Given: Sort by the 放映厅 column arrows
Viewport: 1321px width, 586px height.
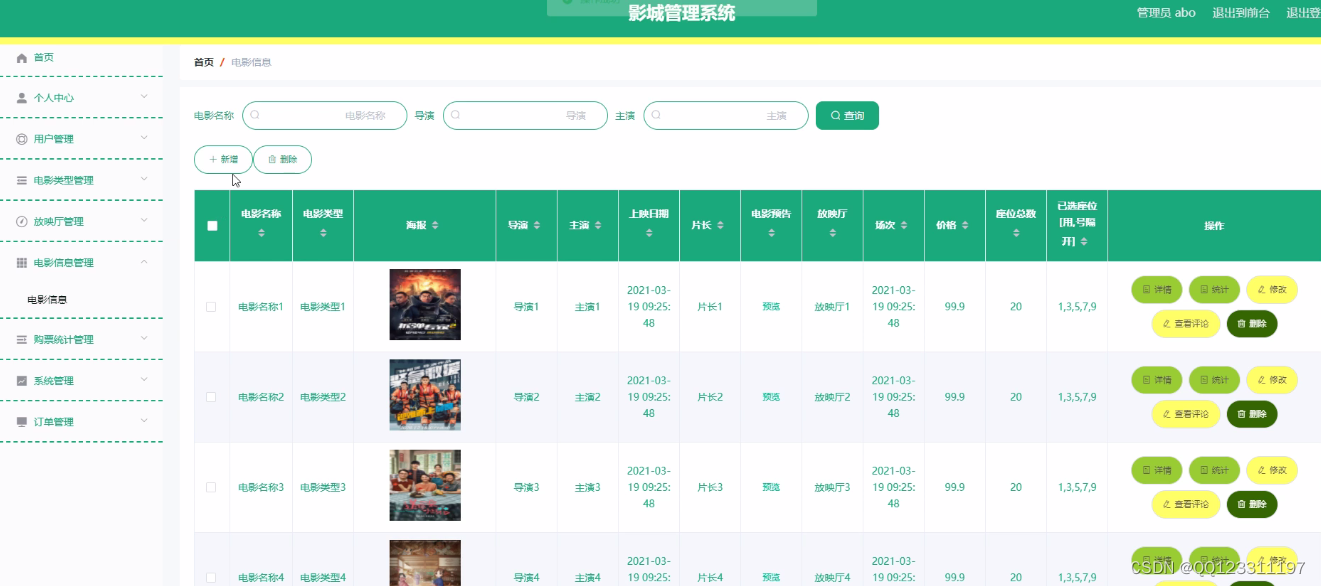Looking at the screenshot, I should click(x=832, y=233).
